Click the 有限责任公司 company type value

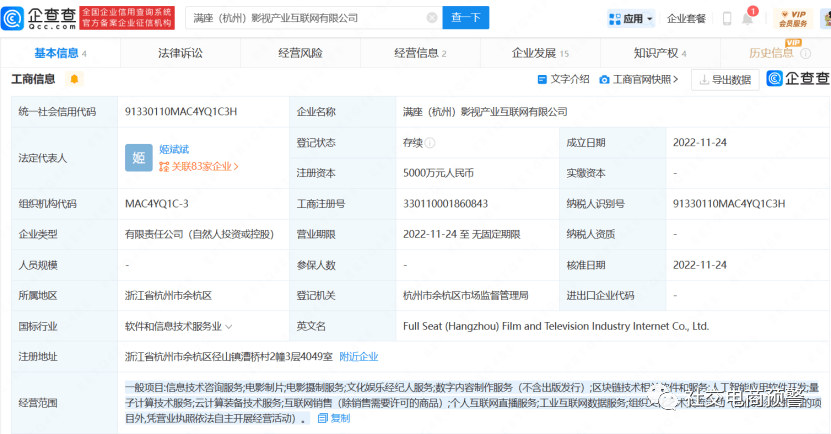coord(199,234)
